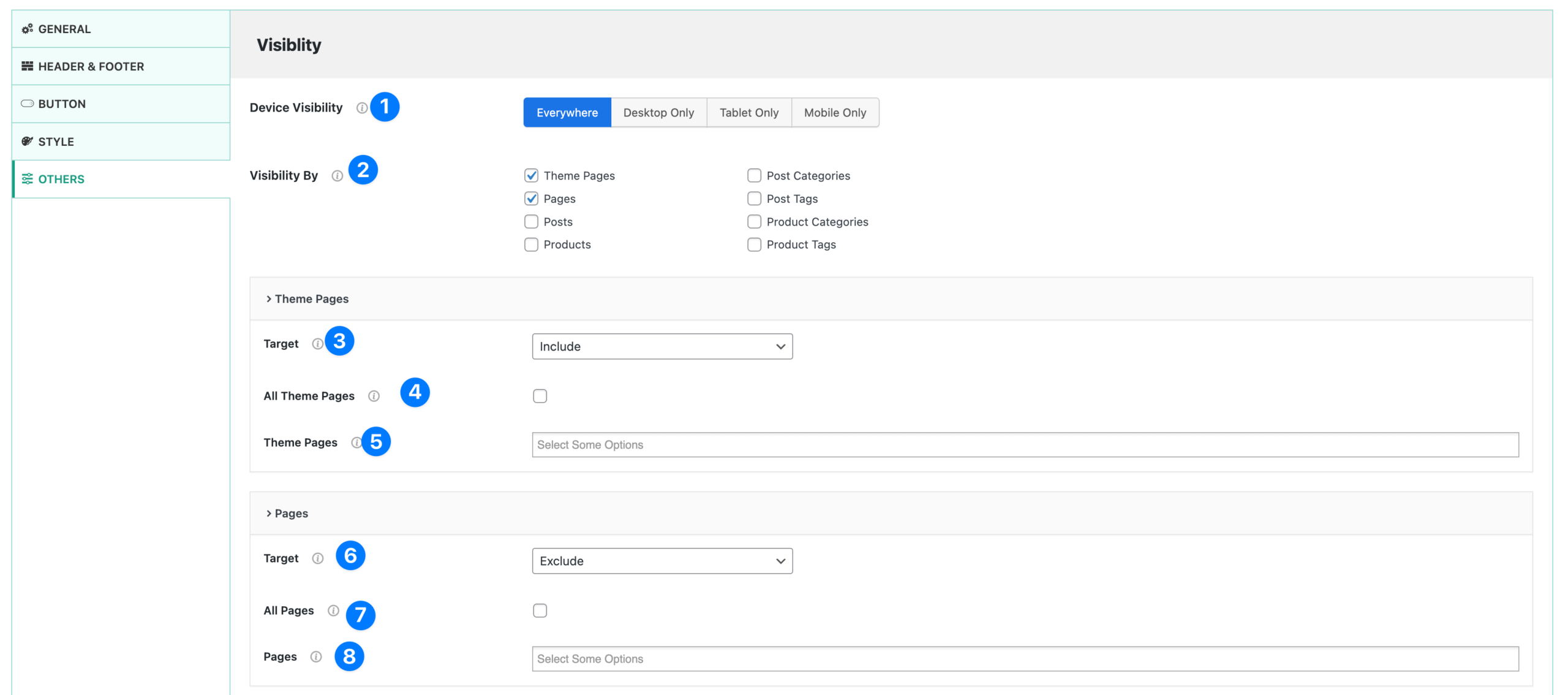
Task: Select the Desktop Only visibility button
Action: click(658, 113)
